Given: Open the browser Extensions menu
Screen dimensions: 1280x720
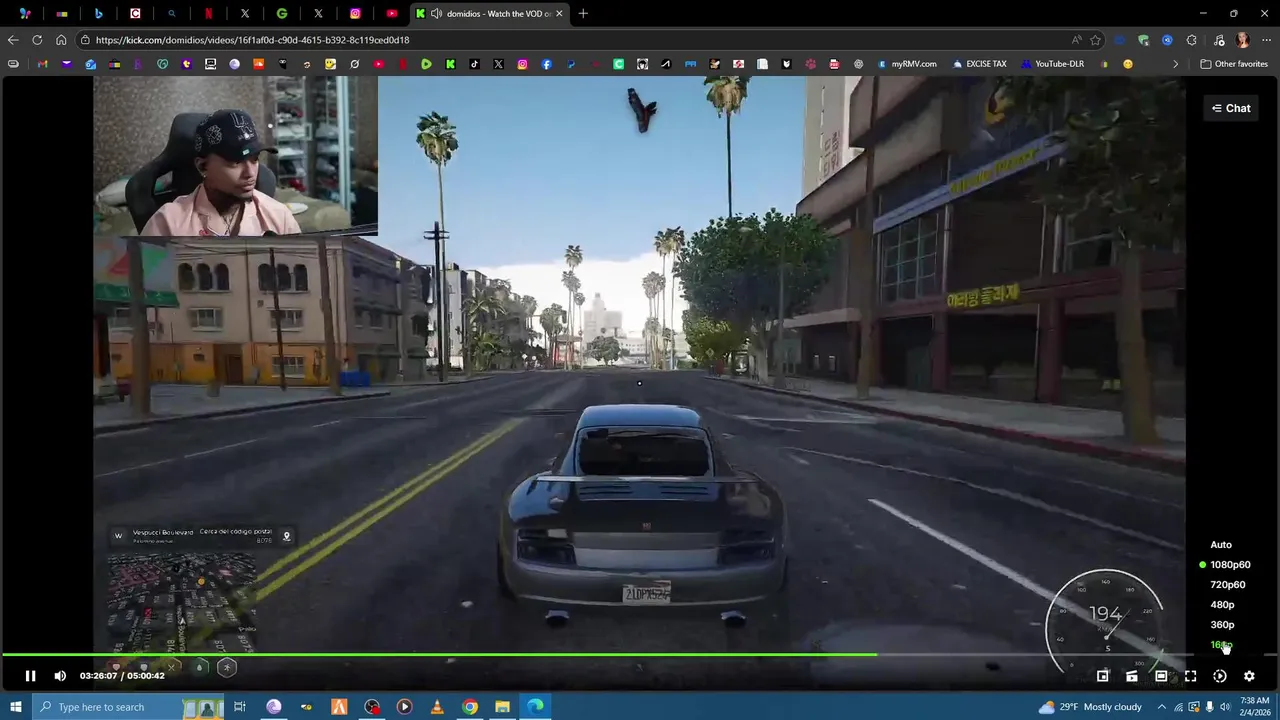Looking at the screenshot, I should coord(1191,40).
